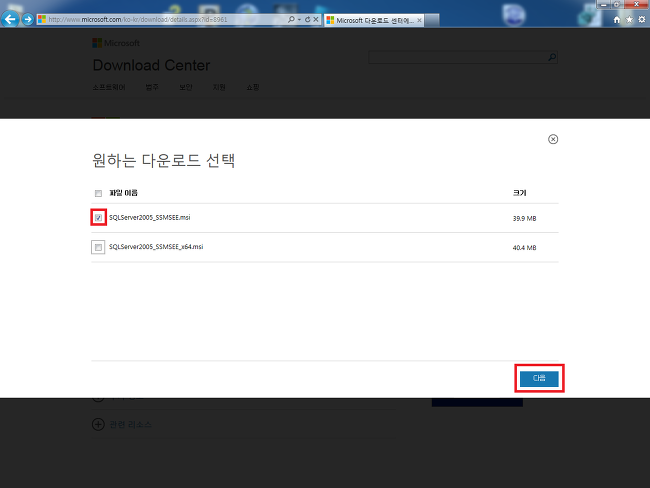This screenshot has height=488, width=650.
Task: Open the 소프트웨어 navigation menu
Action: tap(109, 87)
